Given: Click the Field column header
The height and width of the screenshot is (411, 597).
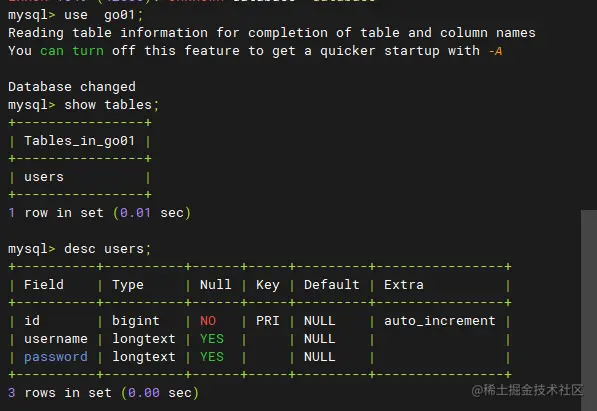Looking at the screenshot, I should click(x=44, y=285).
